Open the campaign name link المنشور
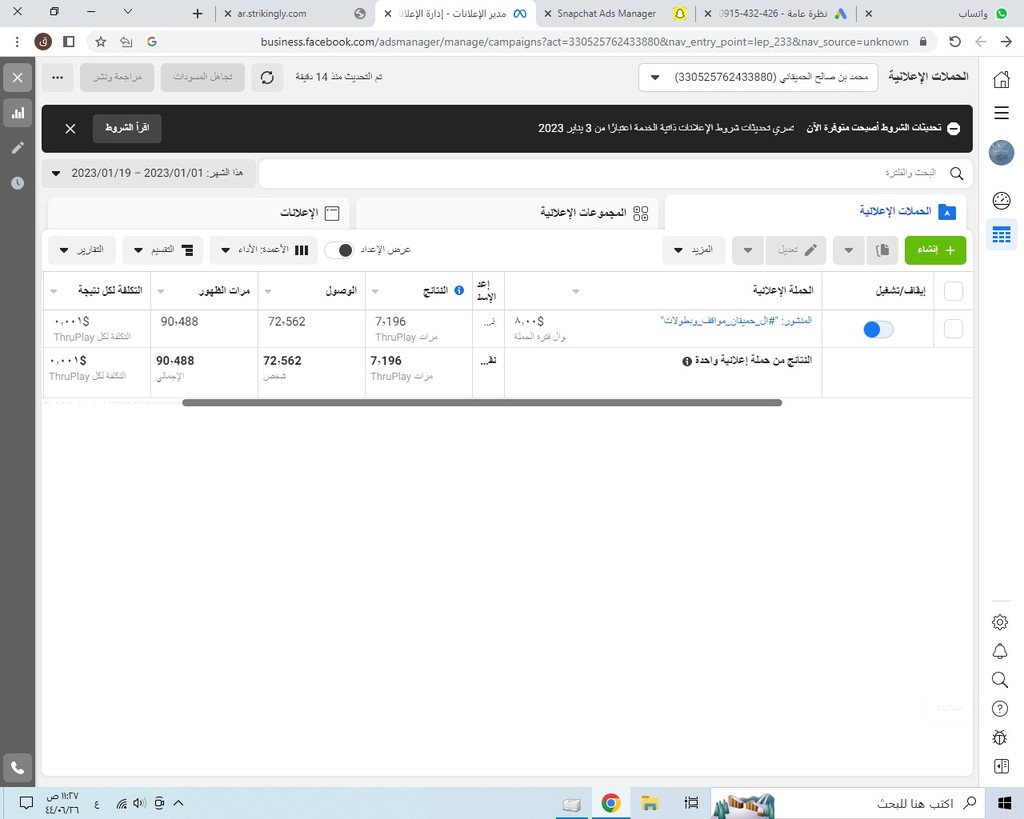The width and height of the screenshot is (1024, 819). pos(736,321)
